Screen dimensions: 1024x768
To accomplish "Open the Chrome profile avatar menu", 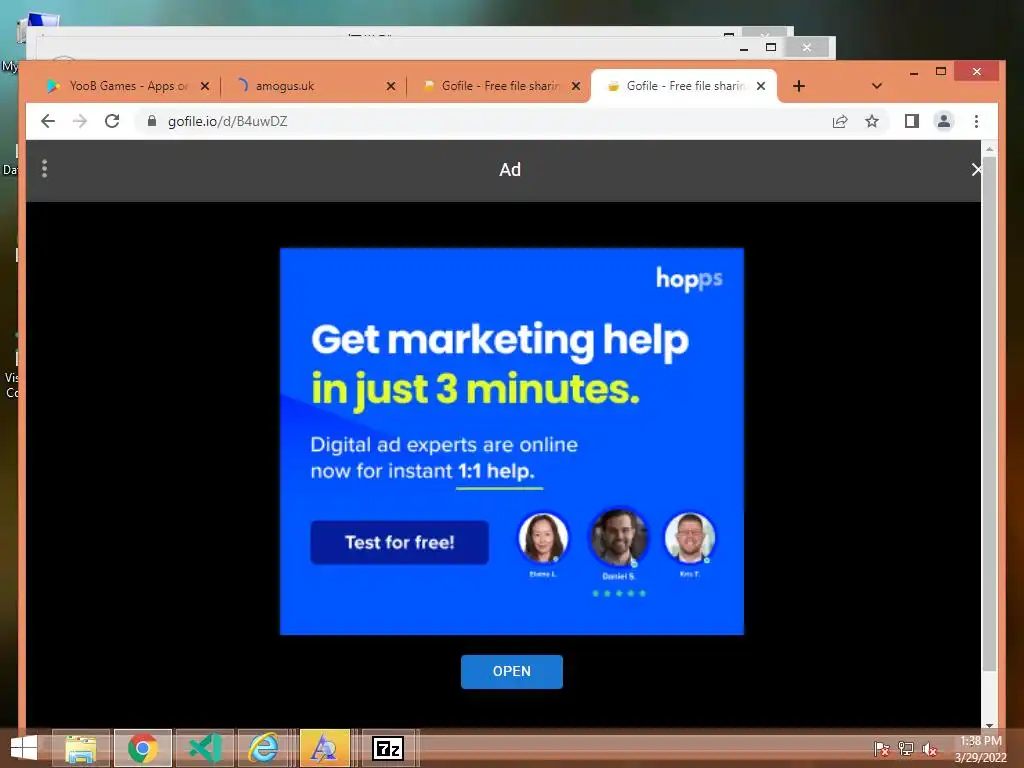I will point(944,121).
